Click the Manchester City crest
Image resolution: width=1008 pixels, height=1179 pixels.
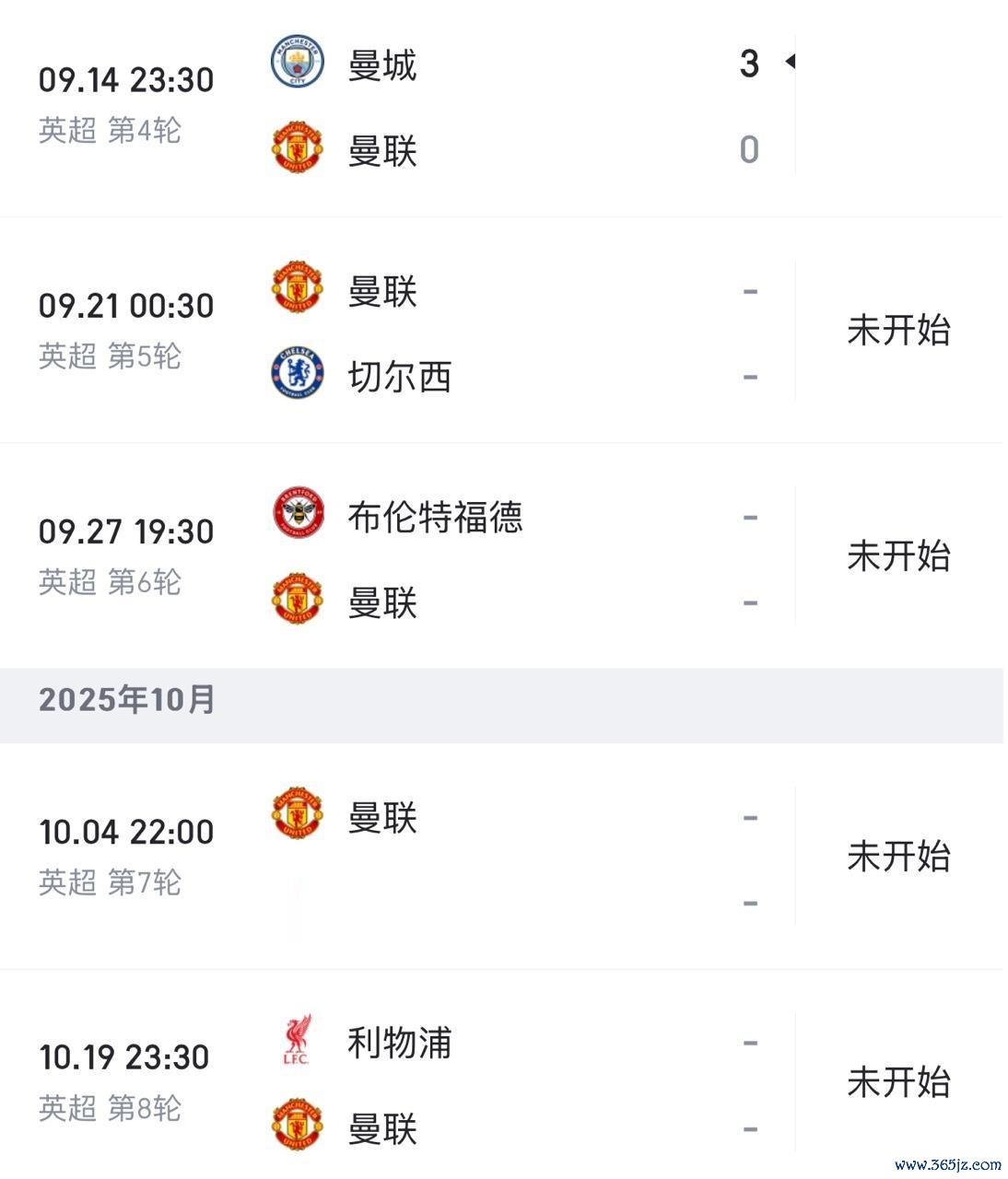[x=297, y=62]
